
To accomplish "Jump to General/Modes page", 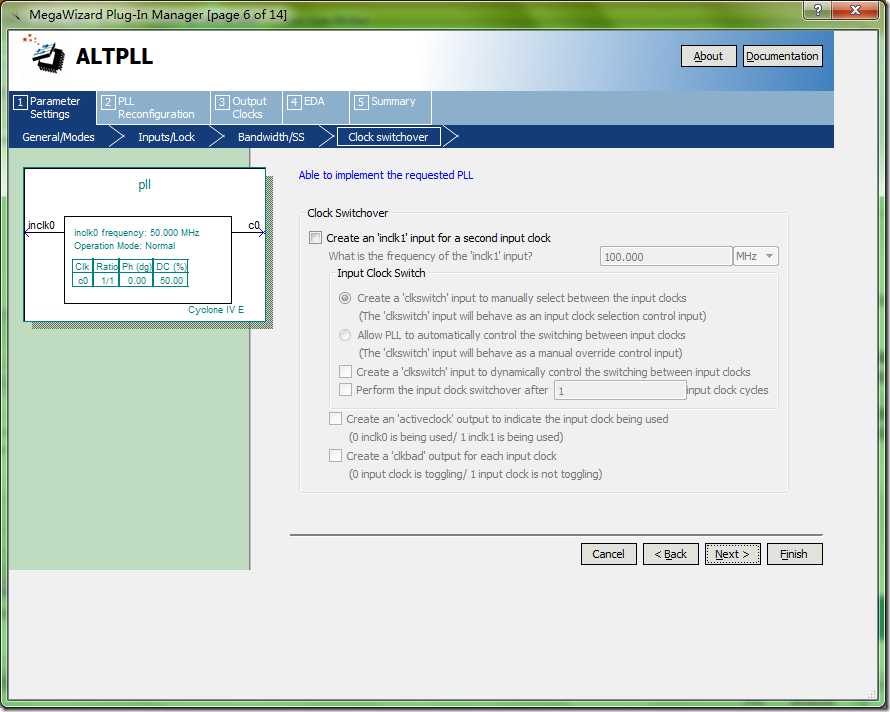I will pos(58,137).
